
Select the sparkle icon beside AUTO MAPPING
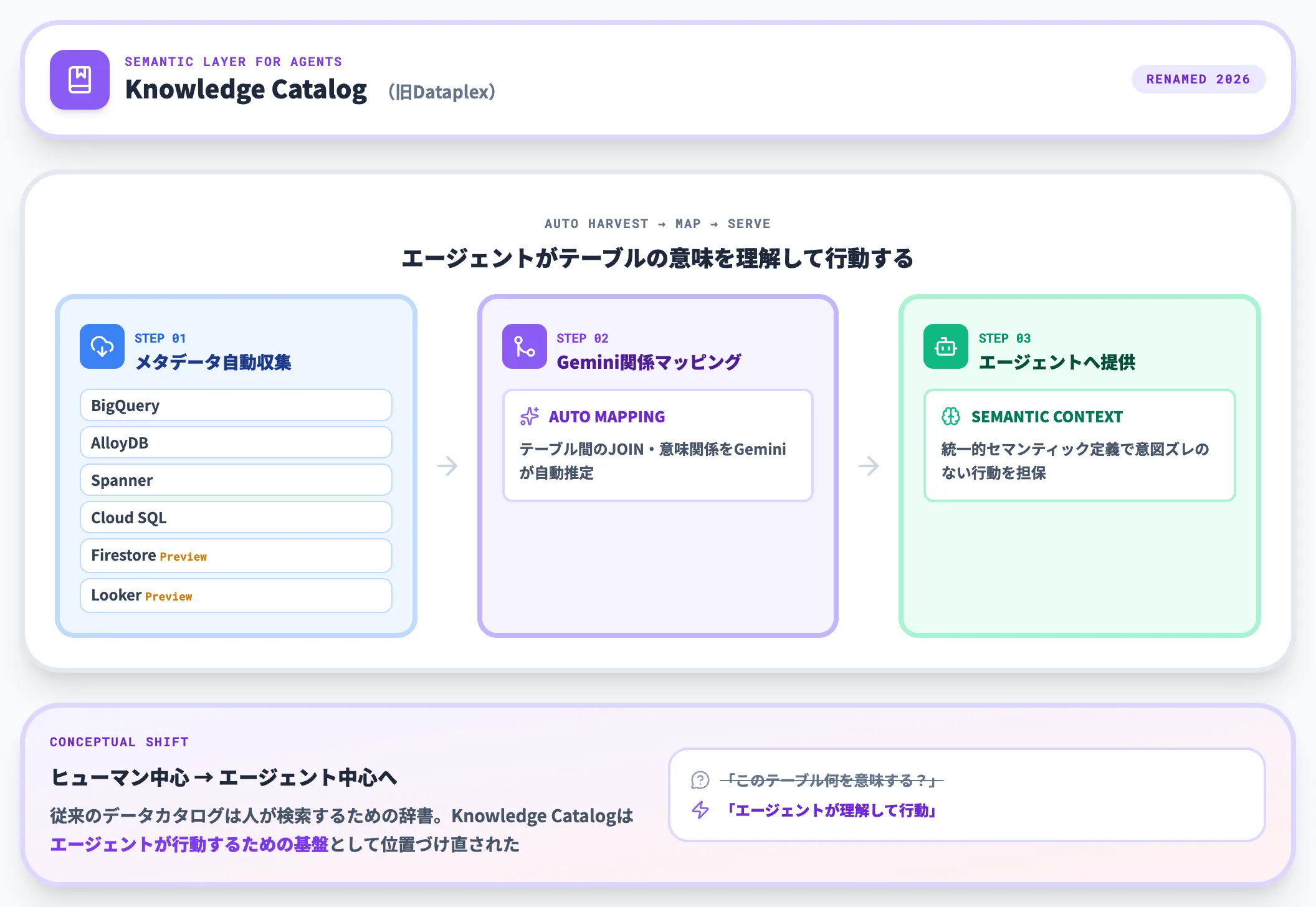[x=529, y=416]
